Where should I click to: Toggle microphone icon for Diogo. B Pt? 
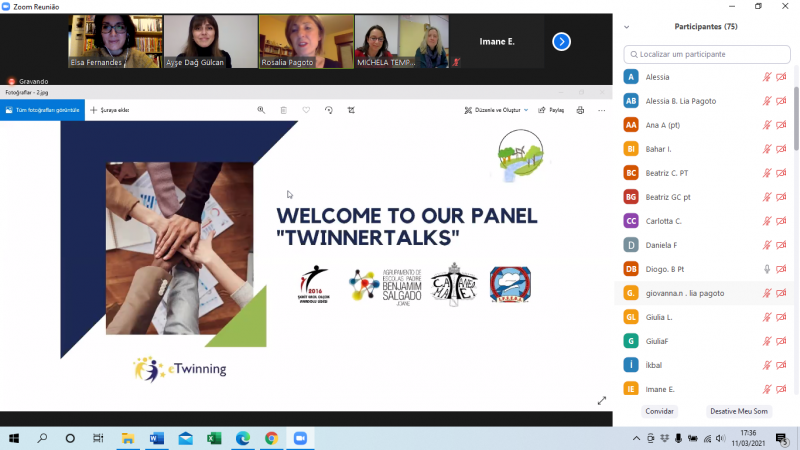[767, 269]
